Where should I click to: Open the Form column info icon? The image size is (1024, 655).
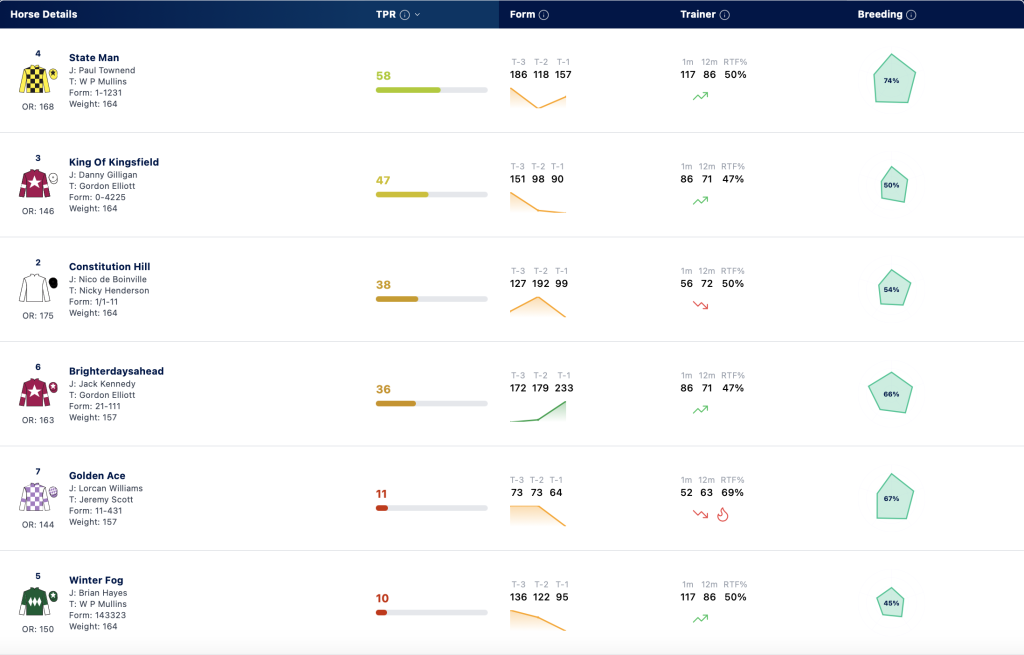point(543,14)
